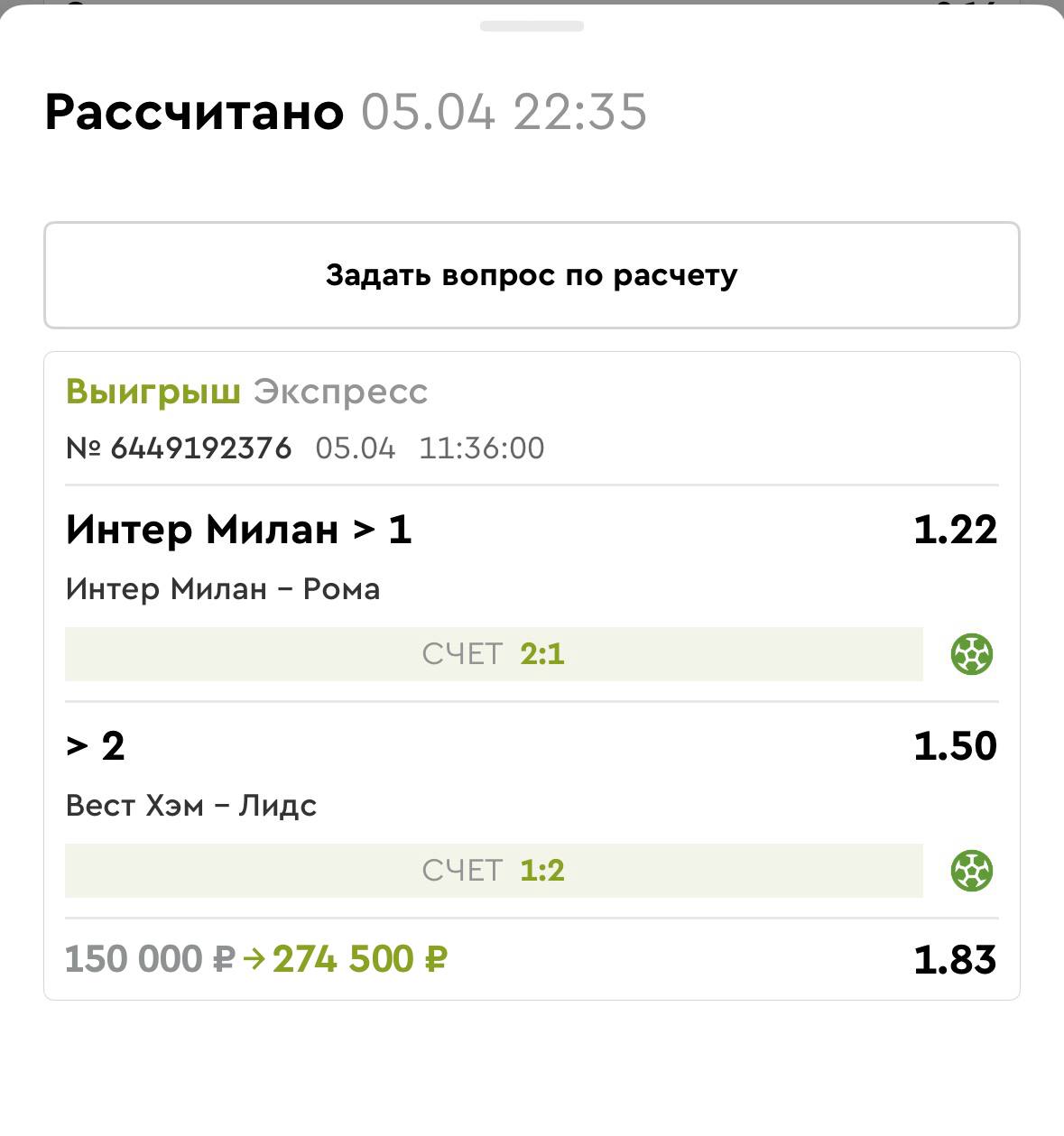Image resolution: width=1064 pixels, height=1136 pixels.
Task: Click the "Экспресс" bet type label
Action: pyautogui.click(x=340, y=392)
